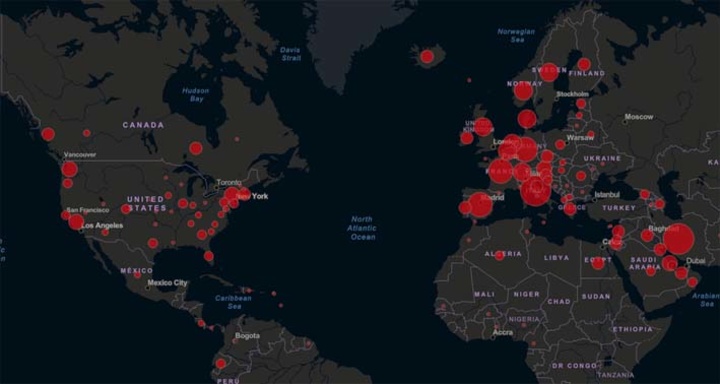Image resolution: width=720 pixels, height=384 pixels.
Task: Select the Warsaw city label
Action: coord(580,138)
